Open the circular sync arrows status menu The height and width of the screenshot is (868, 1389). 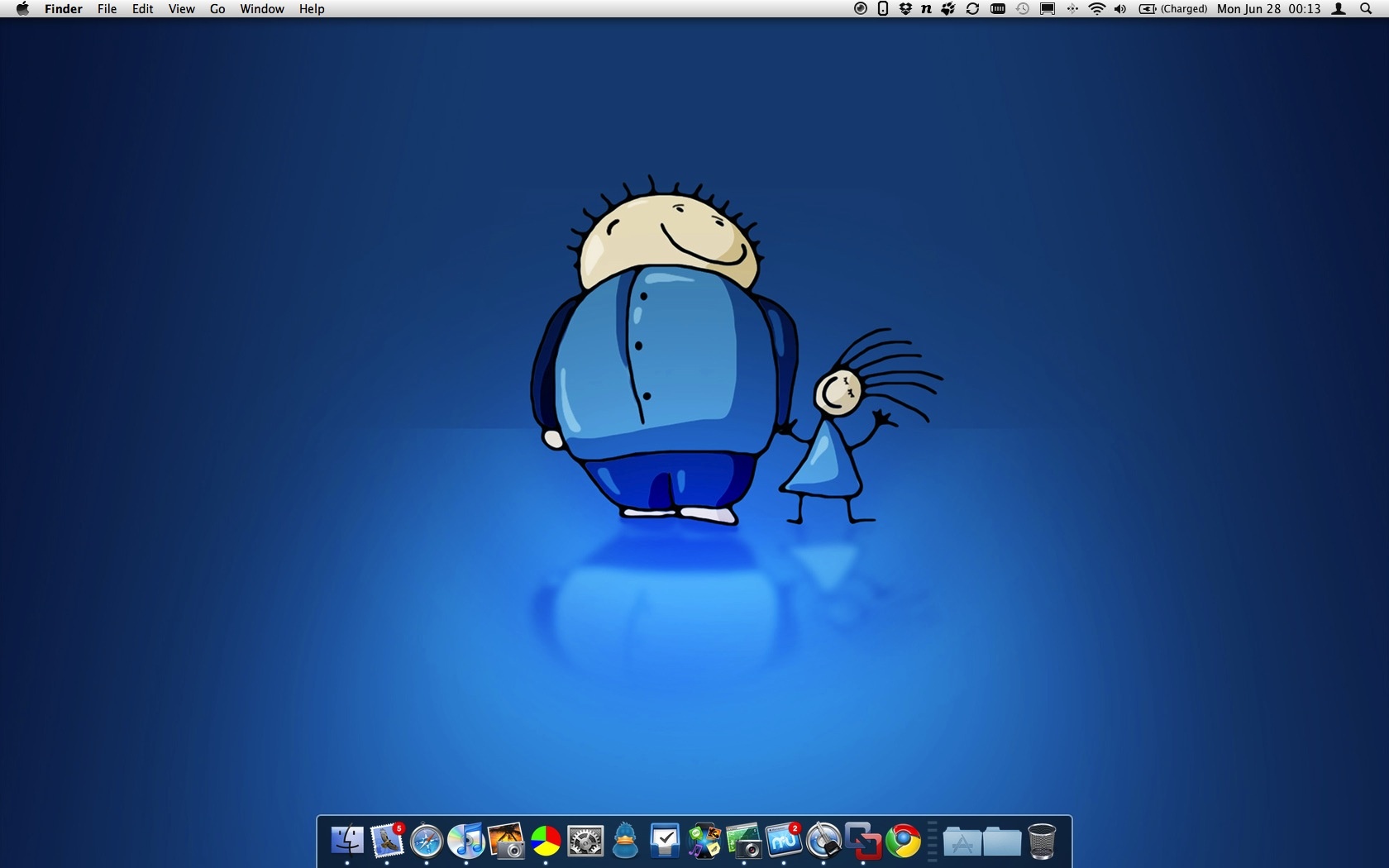coord(973,9)
